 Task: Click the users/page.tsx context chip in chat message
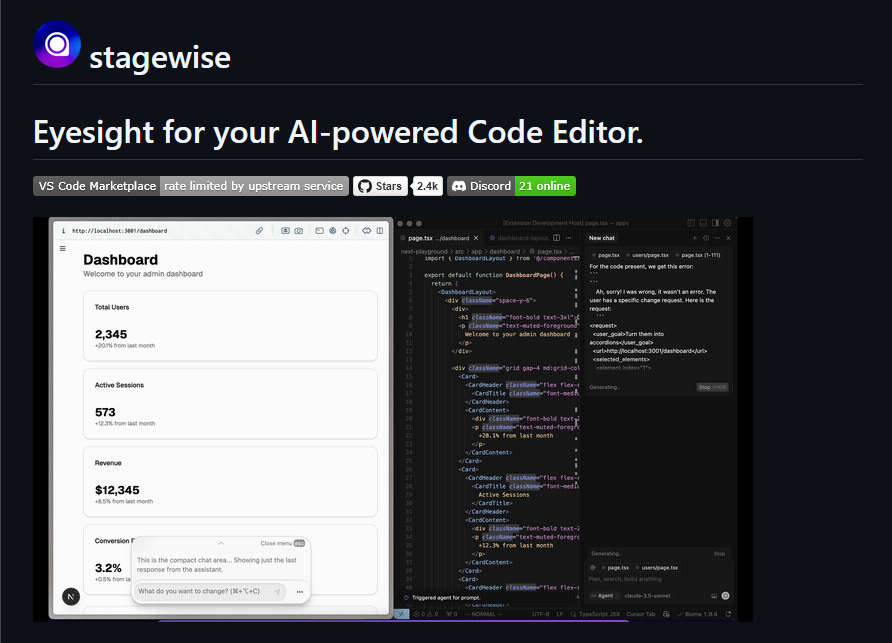(x=647, y=255)
